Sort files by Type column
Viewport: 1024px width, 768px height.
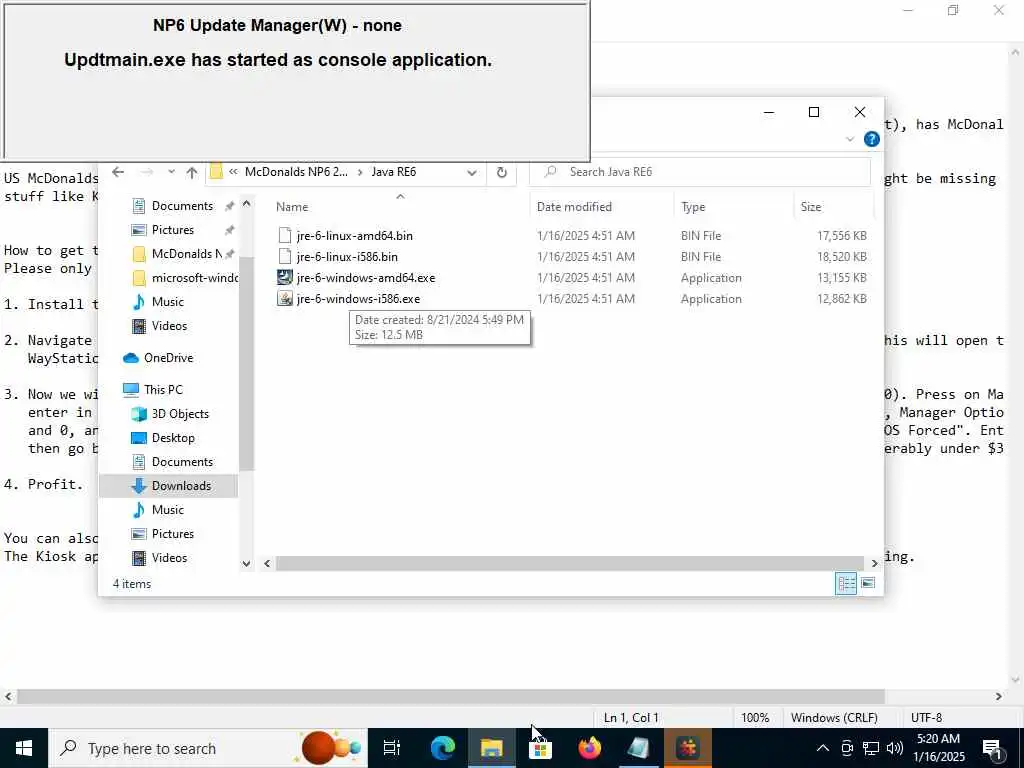click(x=693, y=207)
